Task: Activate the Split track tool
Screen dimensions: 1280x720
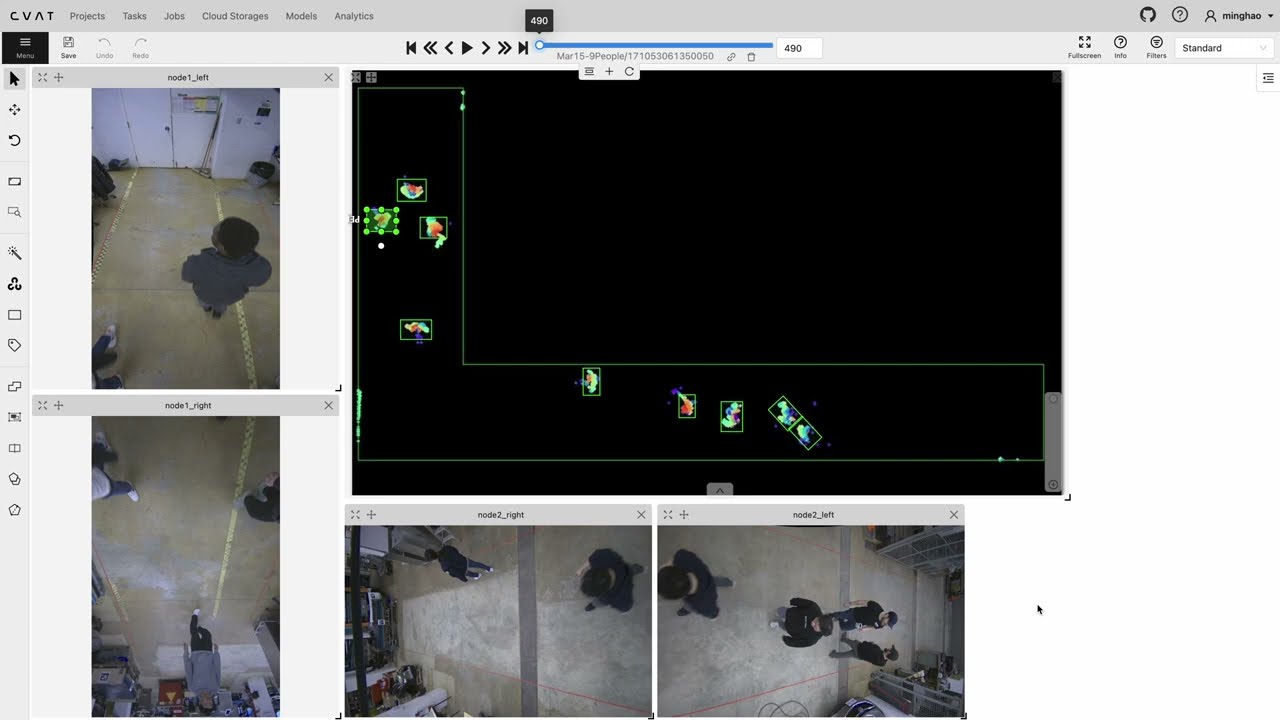Action: coord(14,448)
